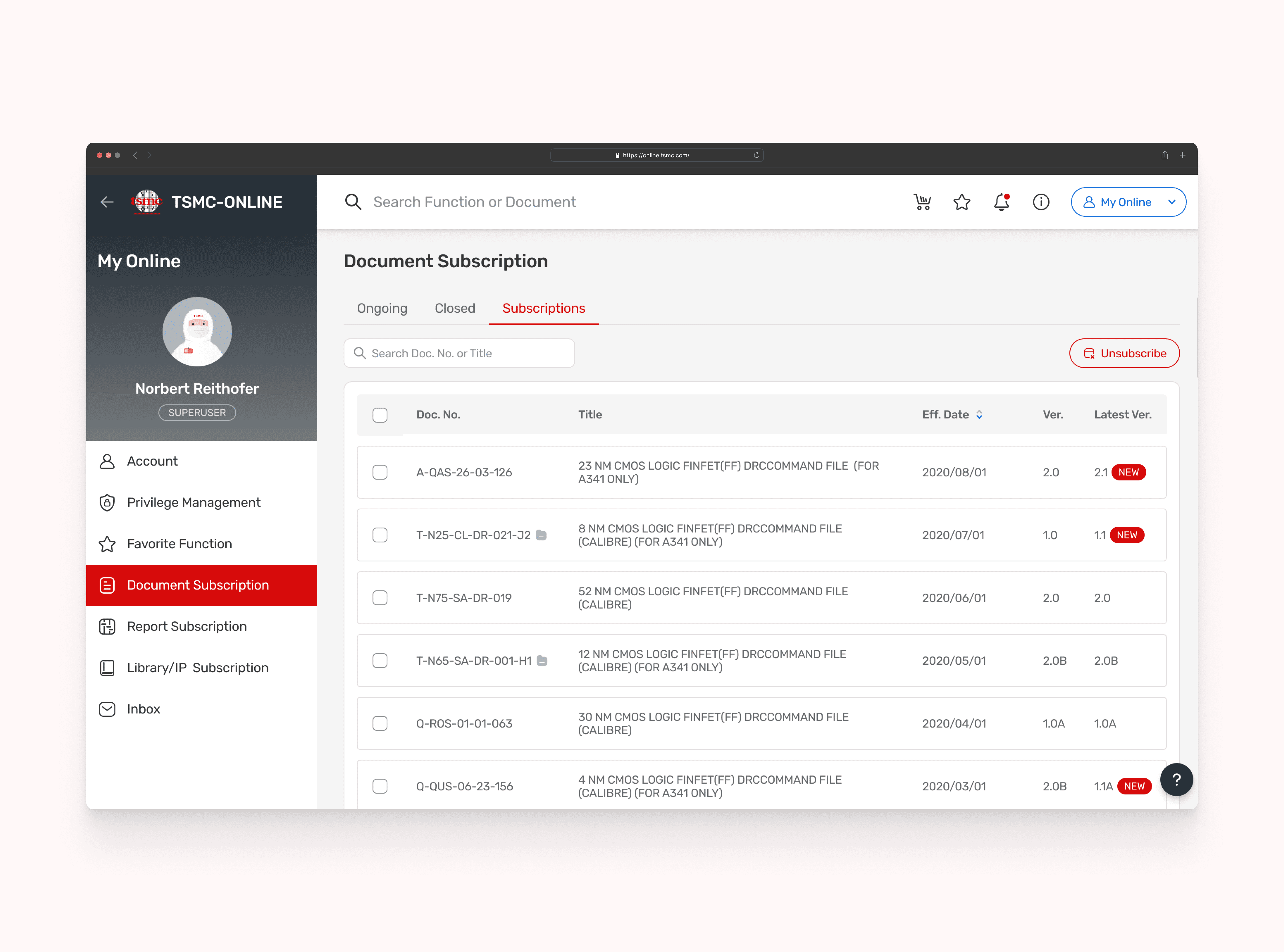Click the browser share icon

[x=1164, y=155]
